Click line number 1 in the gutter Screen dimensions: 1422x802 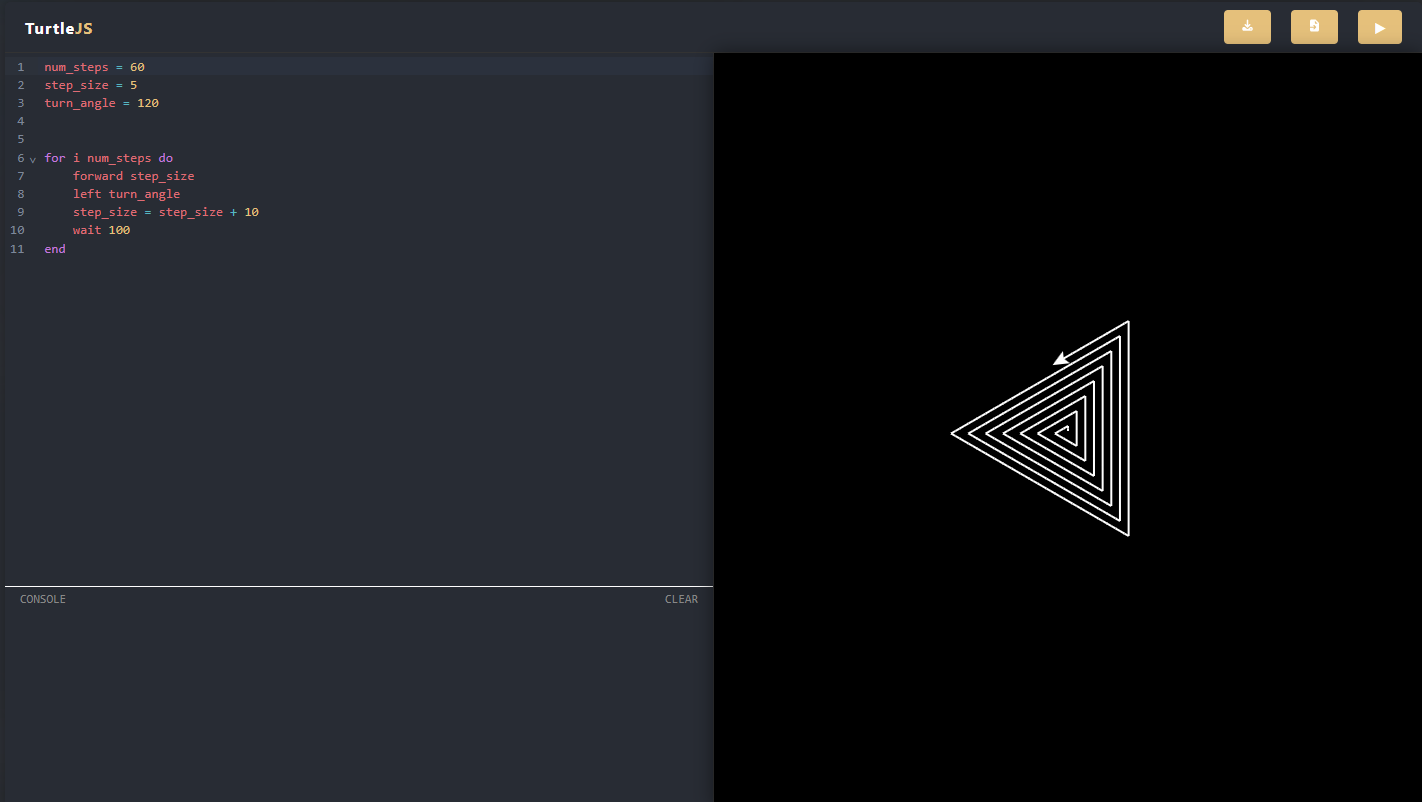click(x=20, y=67)
